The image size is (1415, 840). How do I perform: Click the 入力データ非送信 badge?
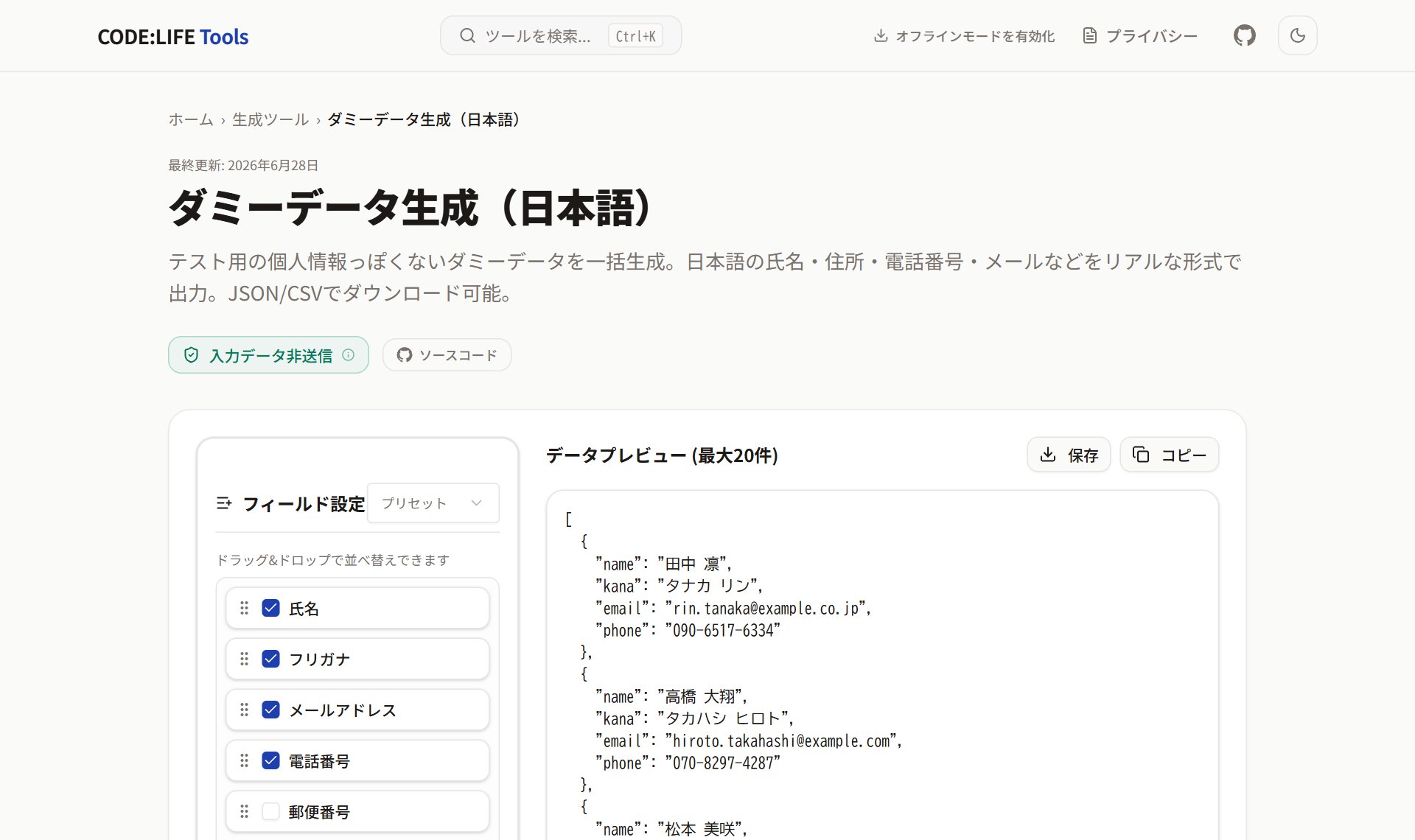pyautogui.click(x=268, y=355)
